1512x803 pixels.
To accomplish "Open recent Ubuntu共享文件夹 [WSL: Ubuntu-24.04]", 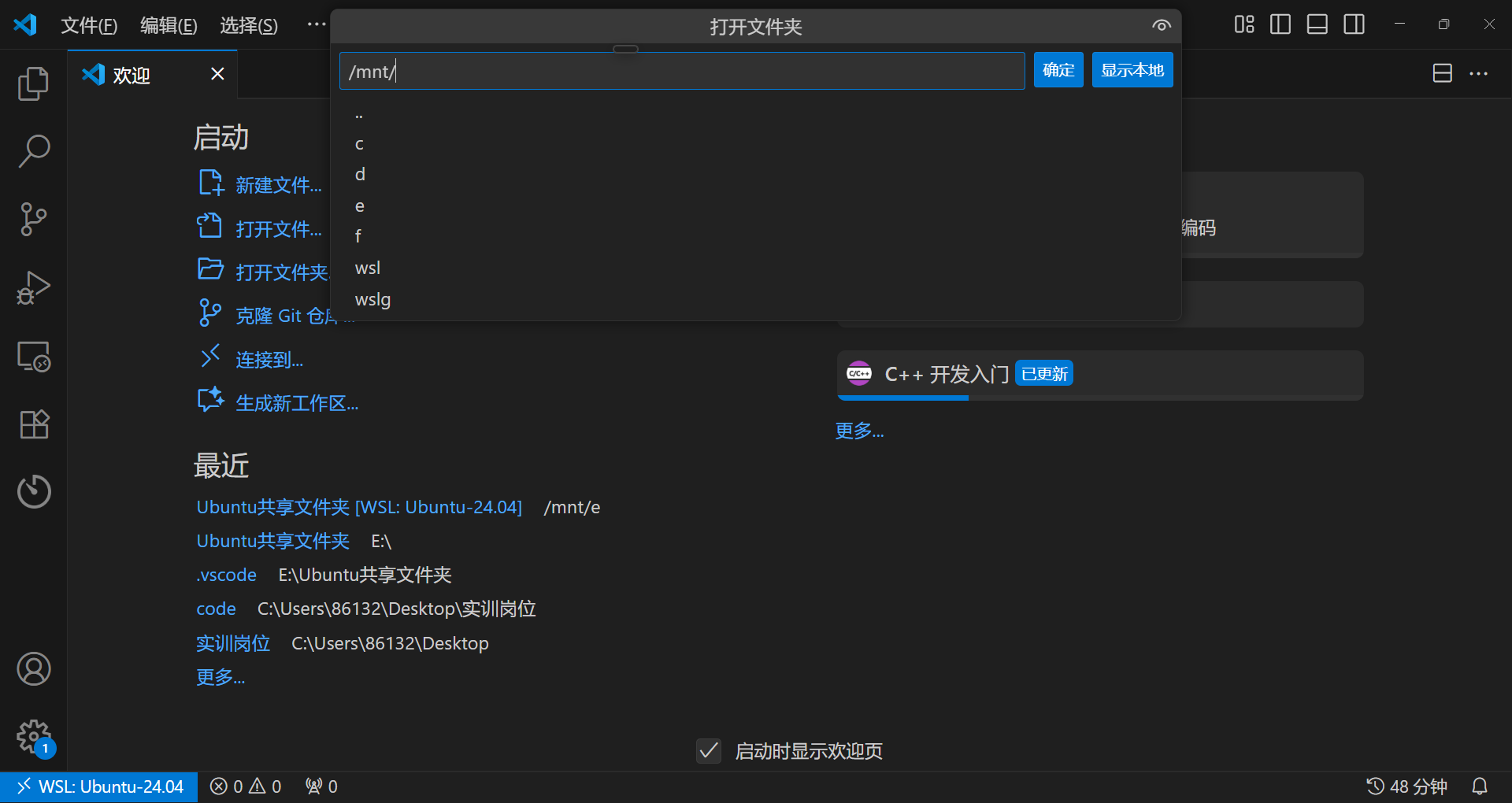I will pos(359,507).
